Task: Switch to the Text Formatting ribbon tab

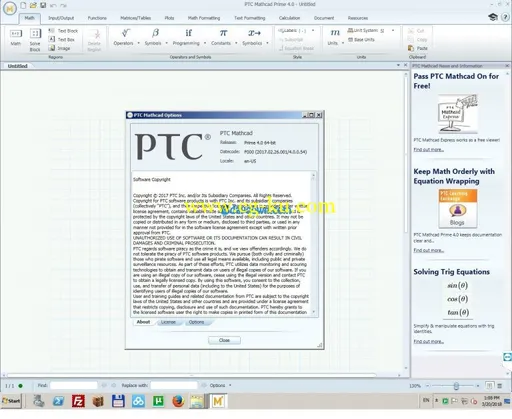Action: coord(249,18)
